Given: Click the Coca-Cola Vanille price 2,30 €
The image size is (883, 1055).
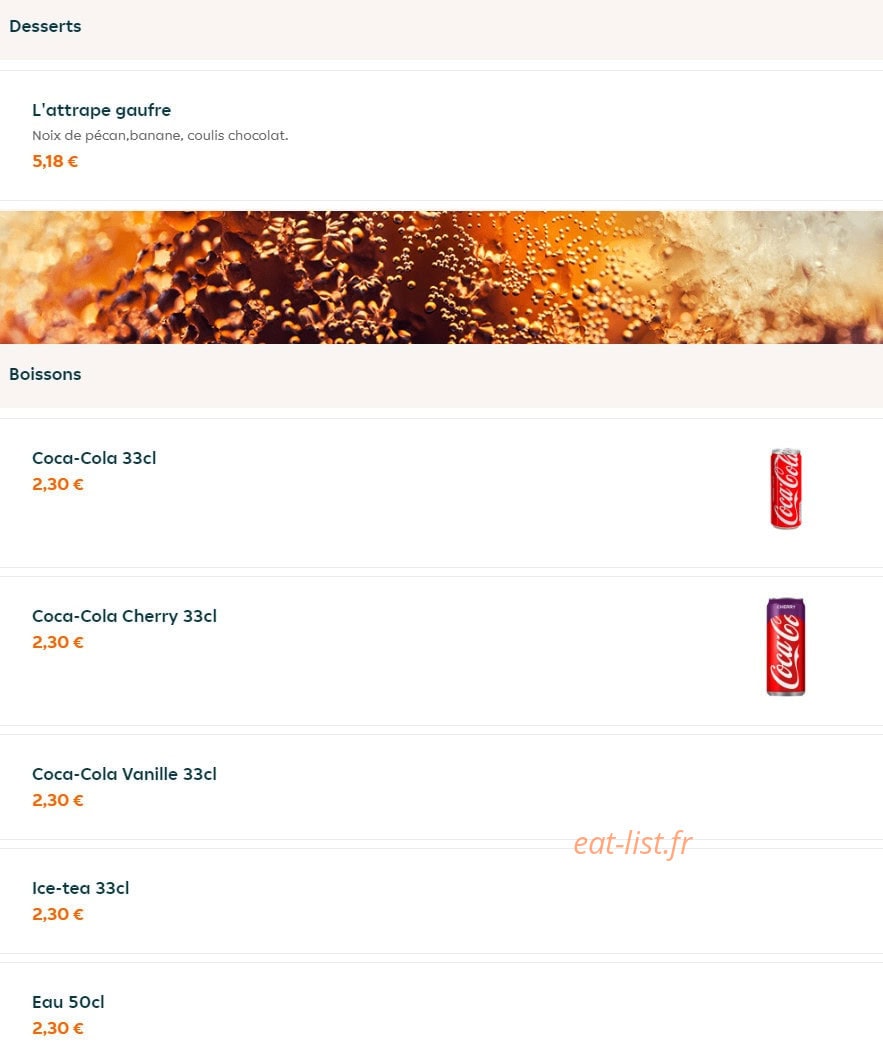Looking at the screenshot, I should 58,801.
